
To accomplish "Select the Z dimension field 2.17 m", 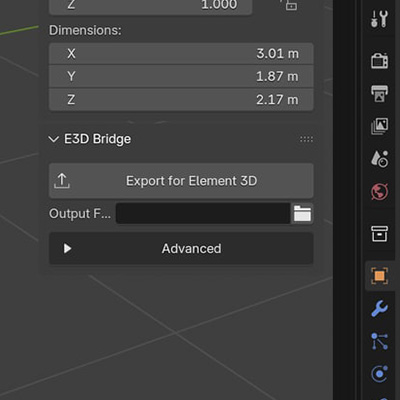I will (x=181, y=99).
